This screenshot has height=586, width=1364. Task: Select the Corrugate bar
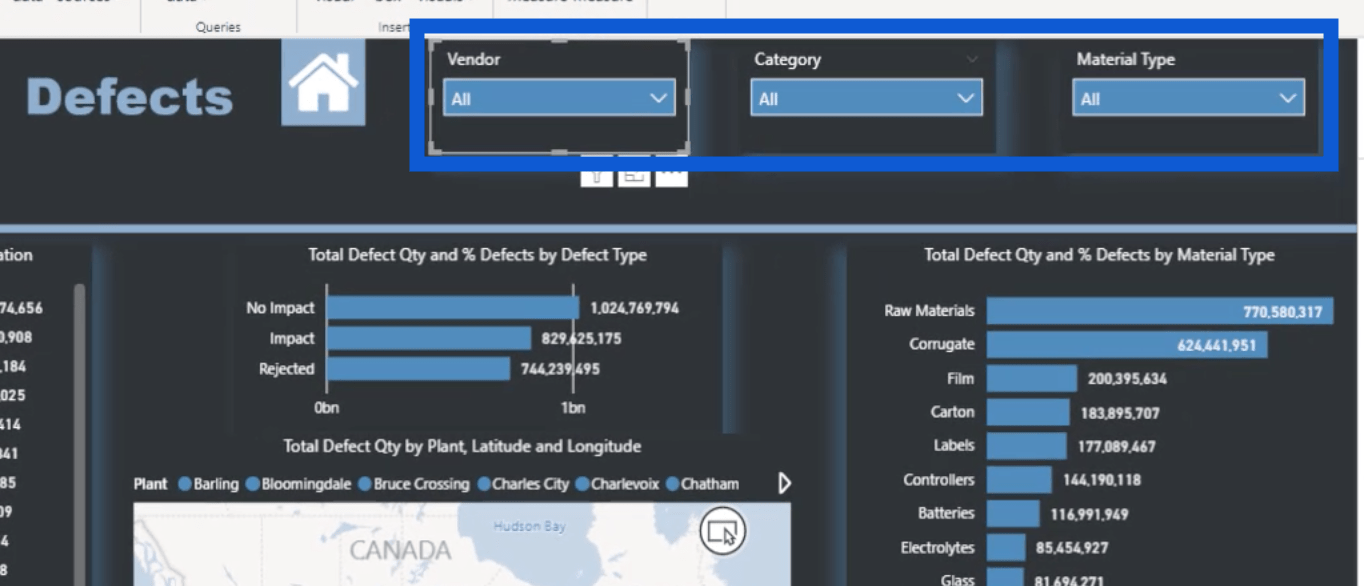coord(1127,345)
